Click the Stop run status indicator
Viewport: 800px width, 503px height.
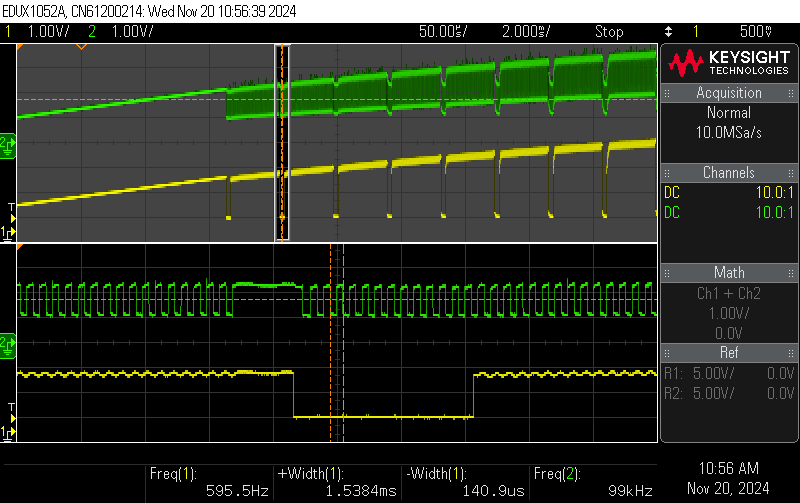pos(609,32)
